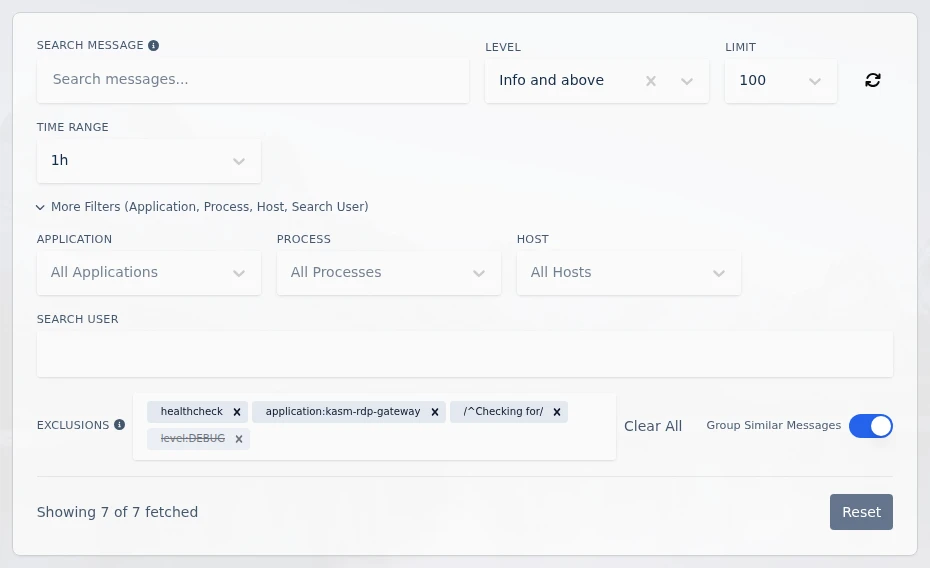Viewport: 930px width, 568px height.
Task: Click the strikethrough level:DEBUG label
Action: (193, 439)
